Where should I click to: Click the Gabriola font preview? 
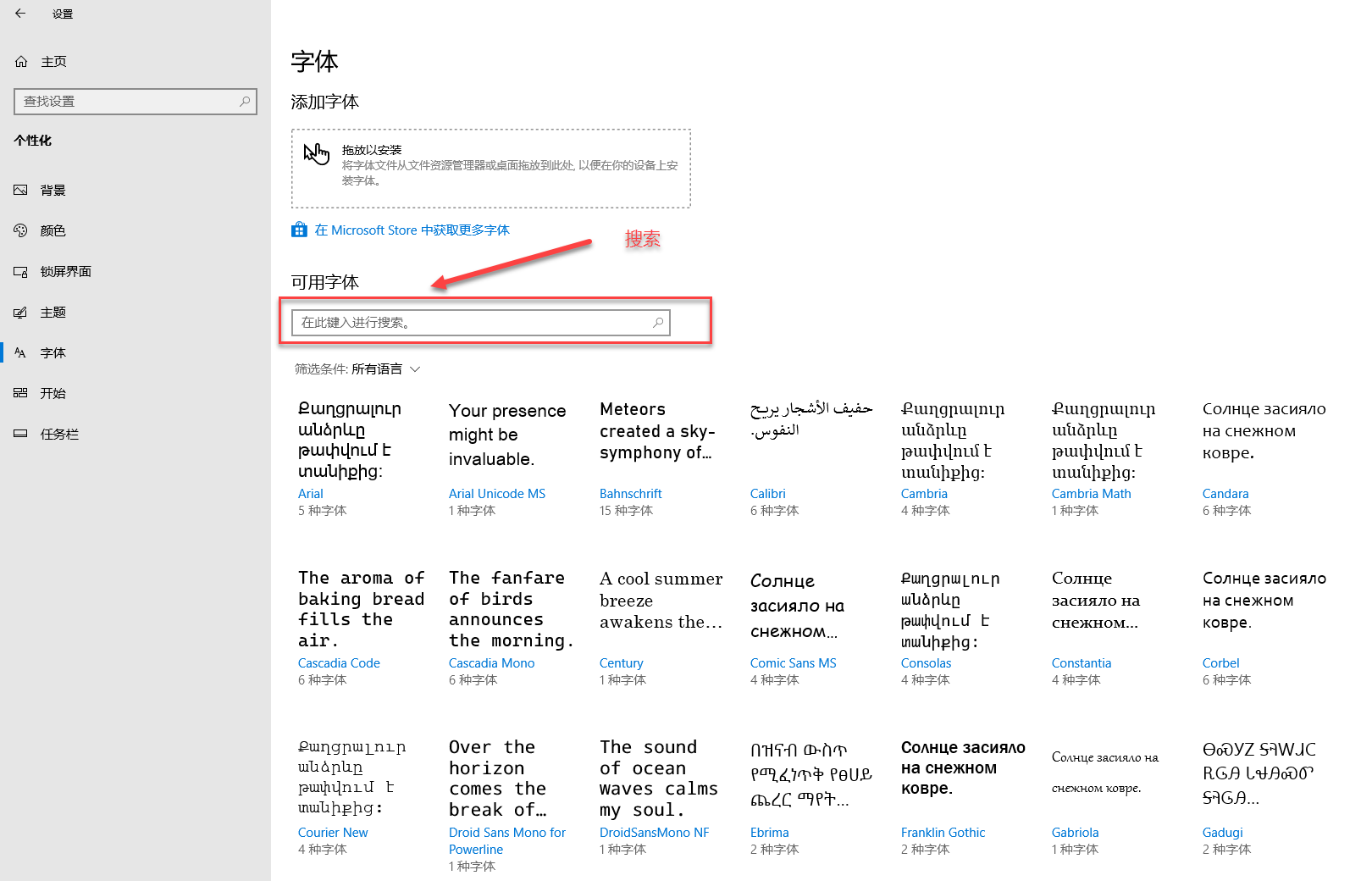pyautogui.click(x=1105, y=773)
